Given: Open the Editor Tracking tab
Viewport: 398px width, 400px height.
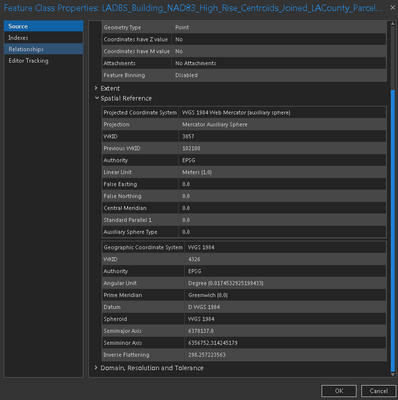Looking at the screenshot, I should point(43,61).
